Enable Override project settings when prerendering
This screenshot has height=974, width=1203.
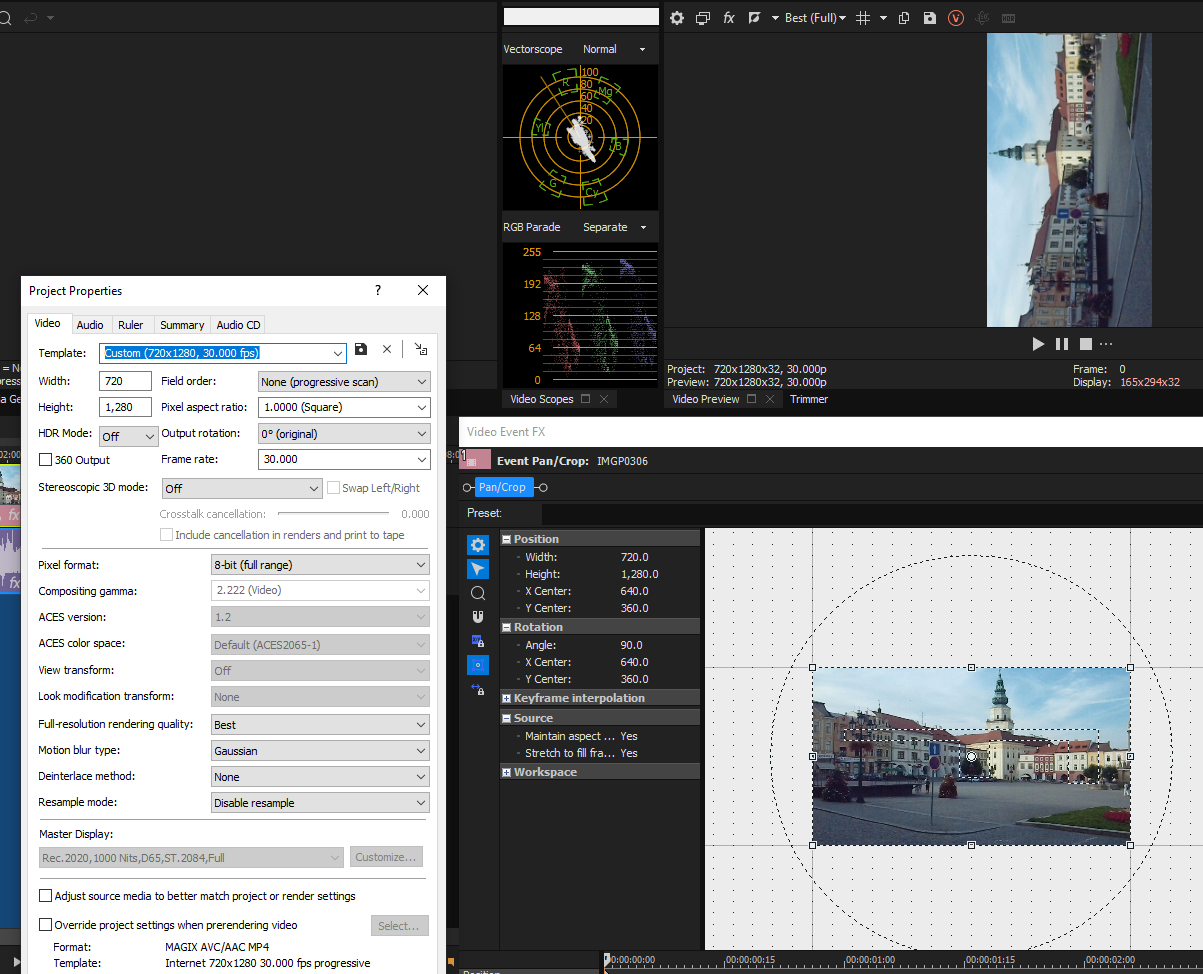click(46, 925)
